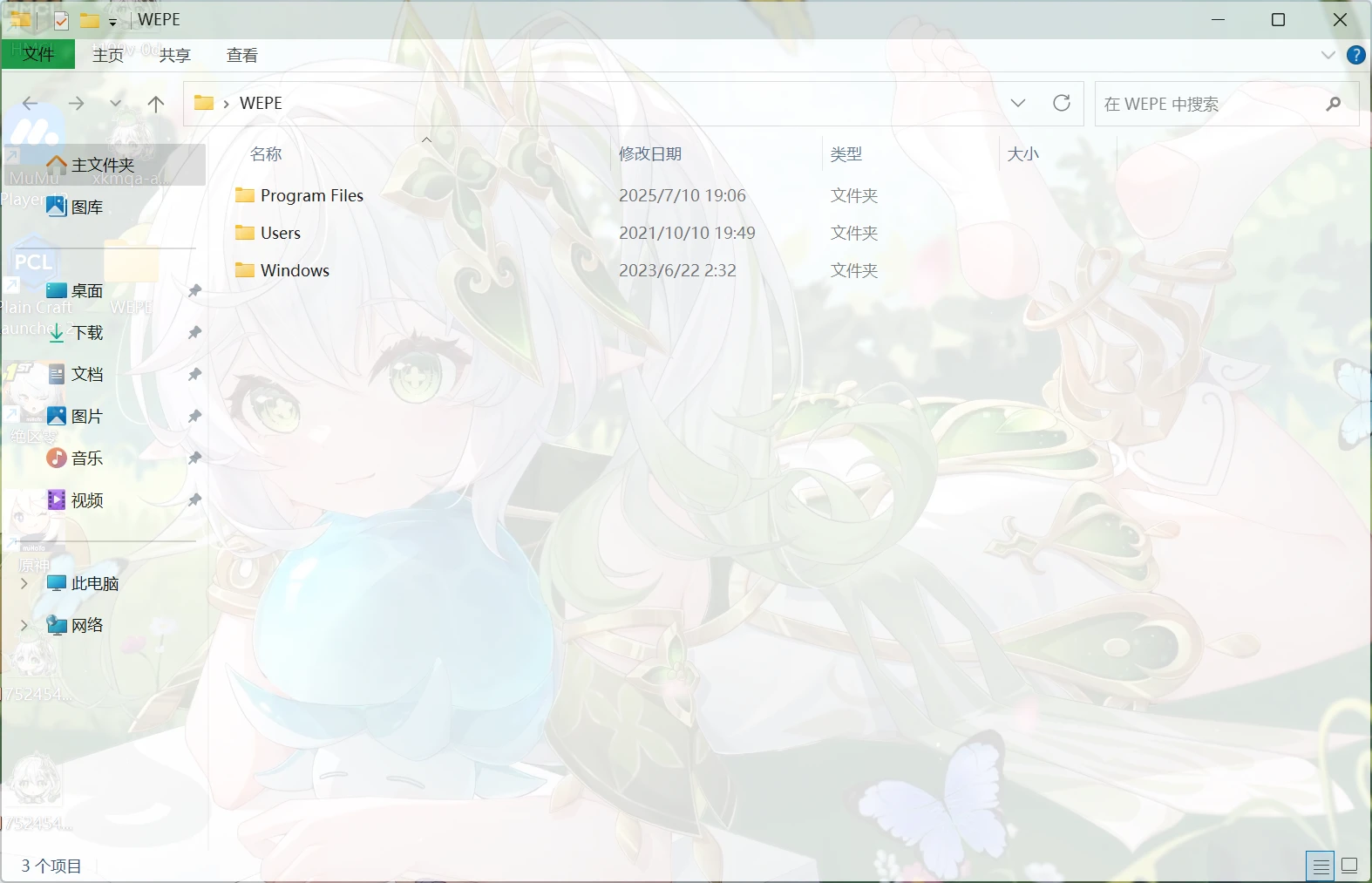Screen dimensions: 1372x883
Task: Click the Forward navigation arrow
Action: pyautogui.click(x=77, y=104)
